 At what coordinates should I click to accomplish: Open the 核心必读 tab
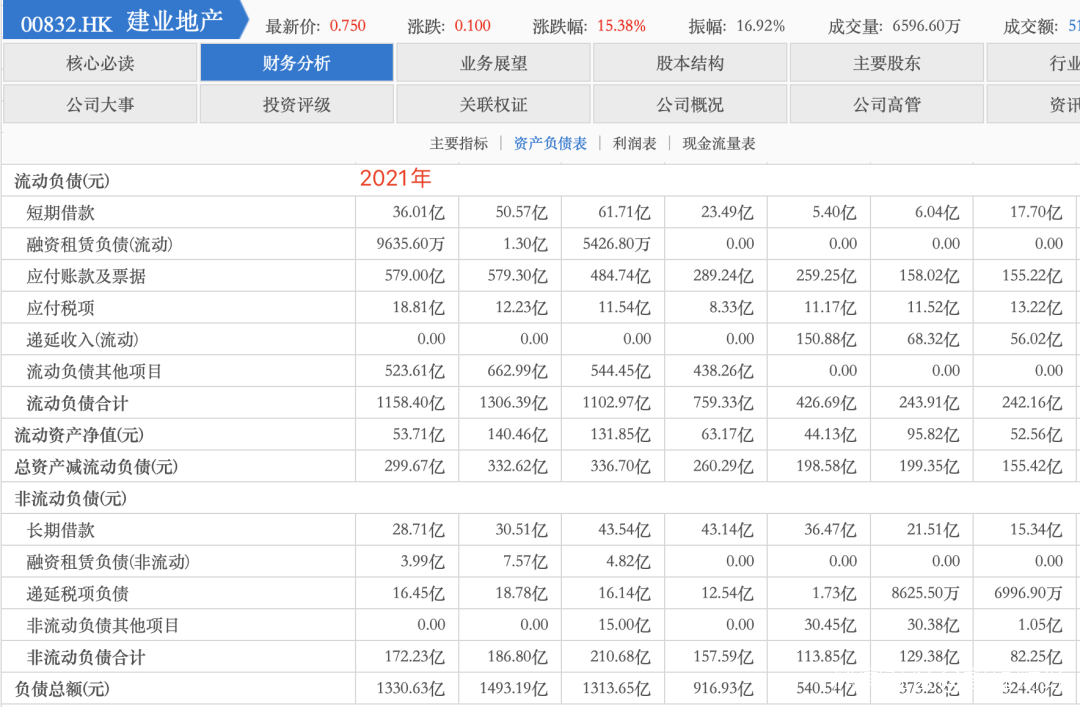click(x=100, y=64)
